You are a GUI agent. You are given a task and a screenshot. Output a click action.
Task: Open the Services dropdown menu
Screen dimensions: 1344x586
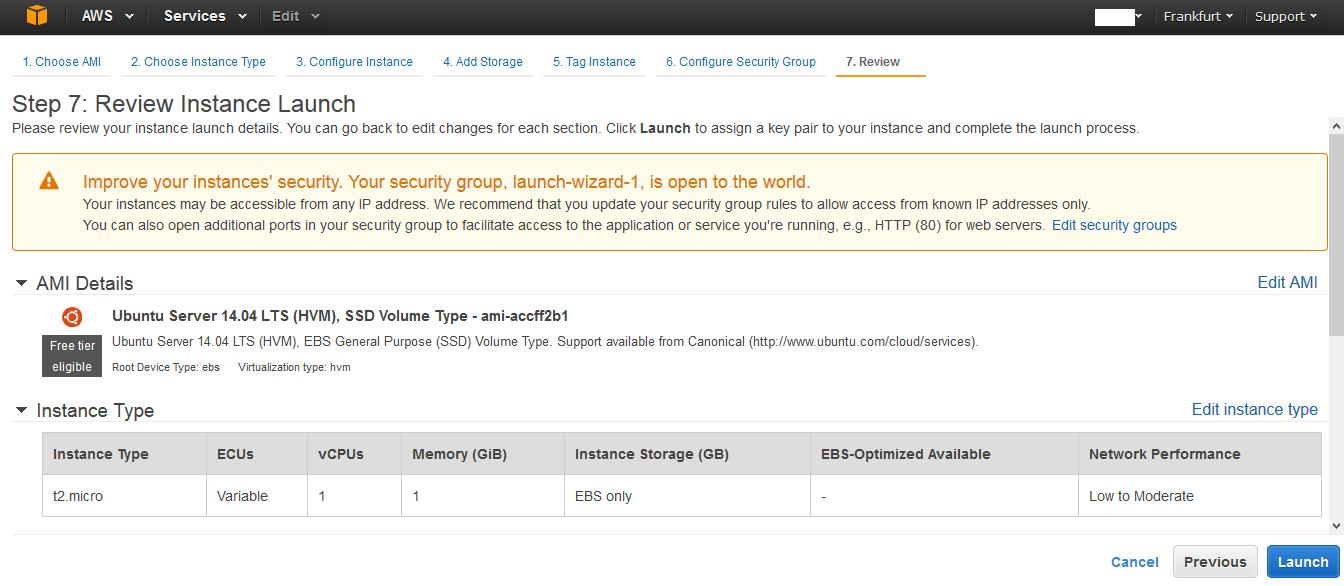[x=205, y=16]
